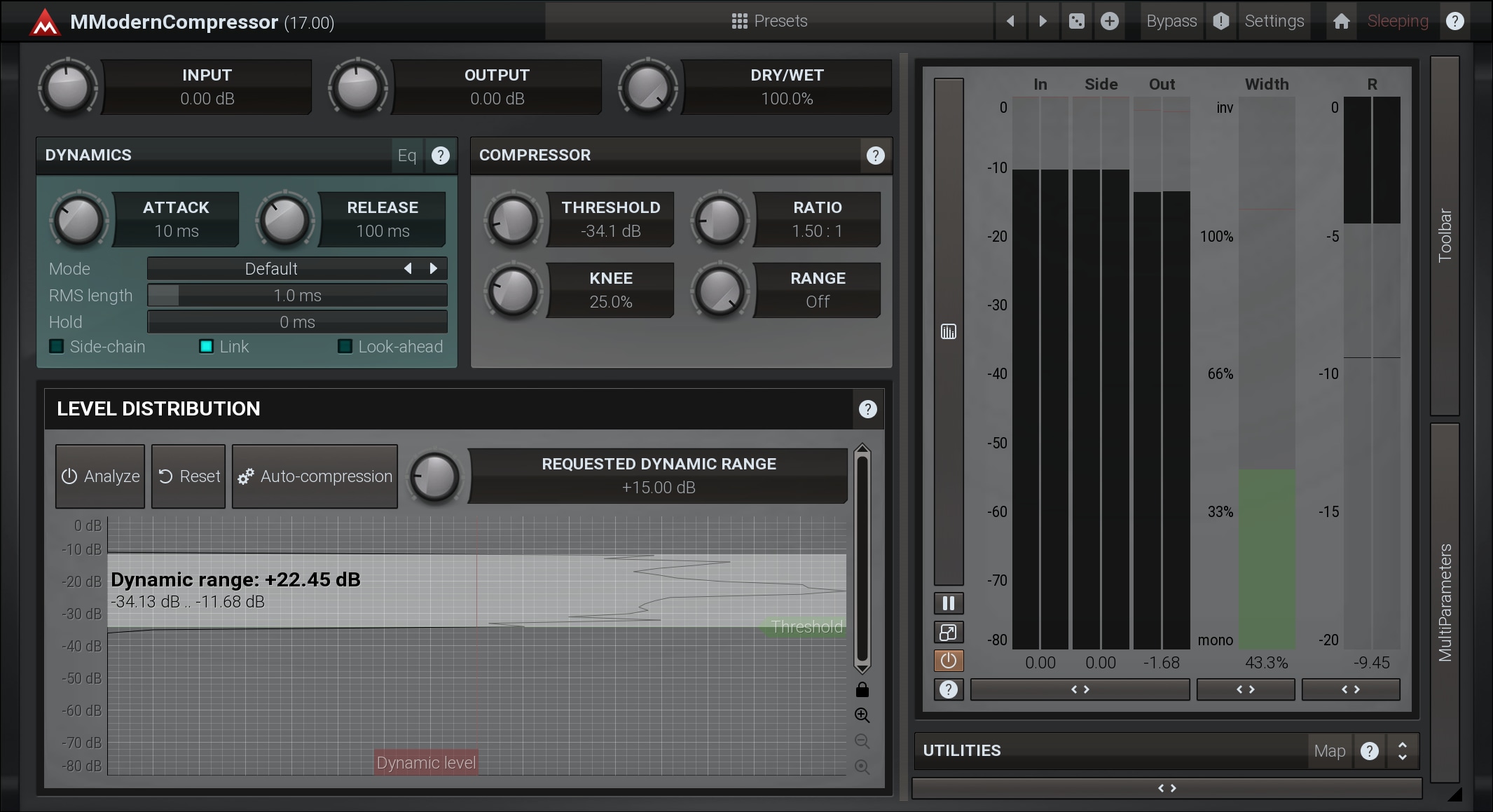Click the add preset plus icon
The image size is (1493, 812).
click(x=1110, y=21)
